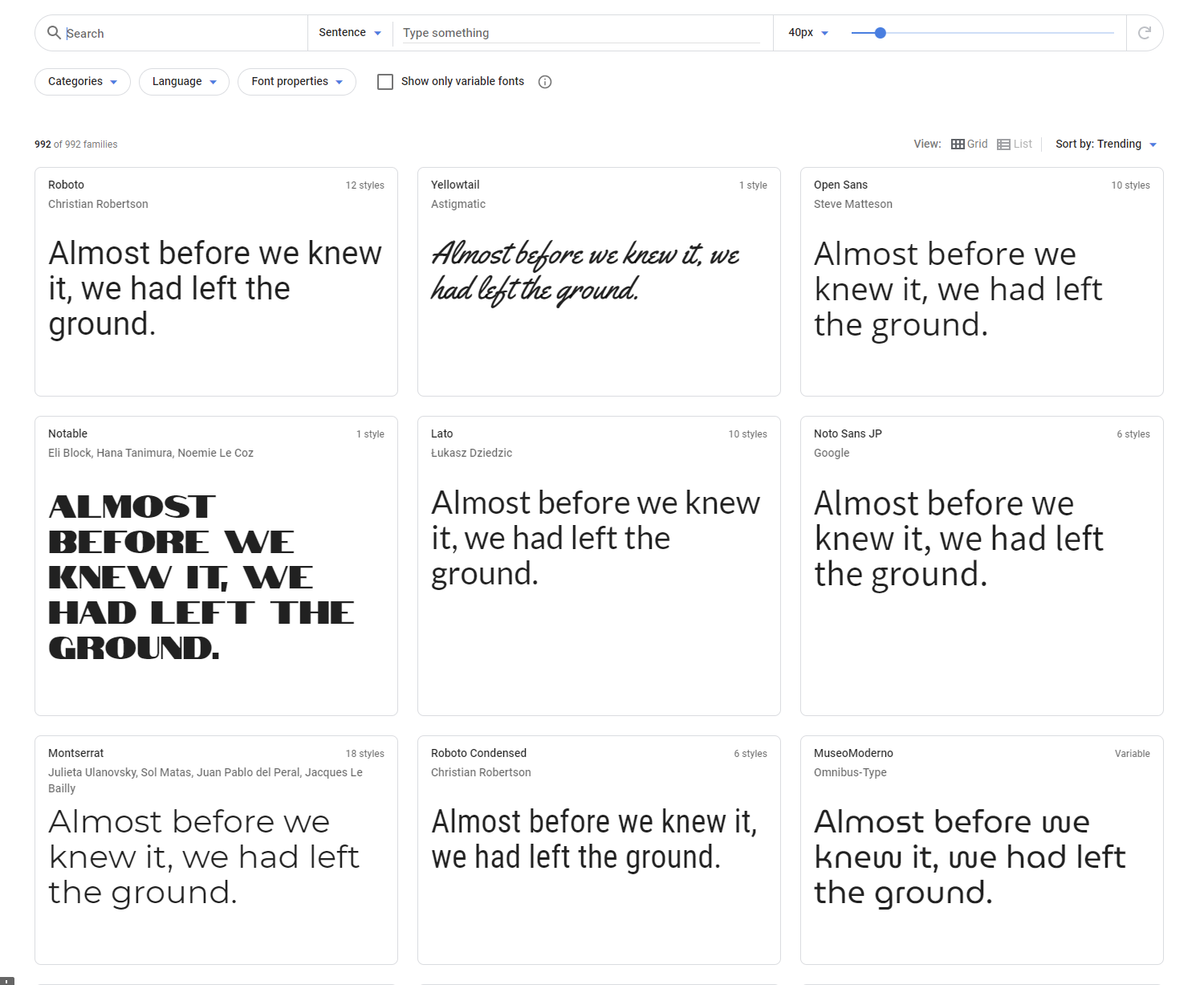Click the font size slider track
Viewport: 1204px width, 985px height.
point(982,33)
